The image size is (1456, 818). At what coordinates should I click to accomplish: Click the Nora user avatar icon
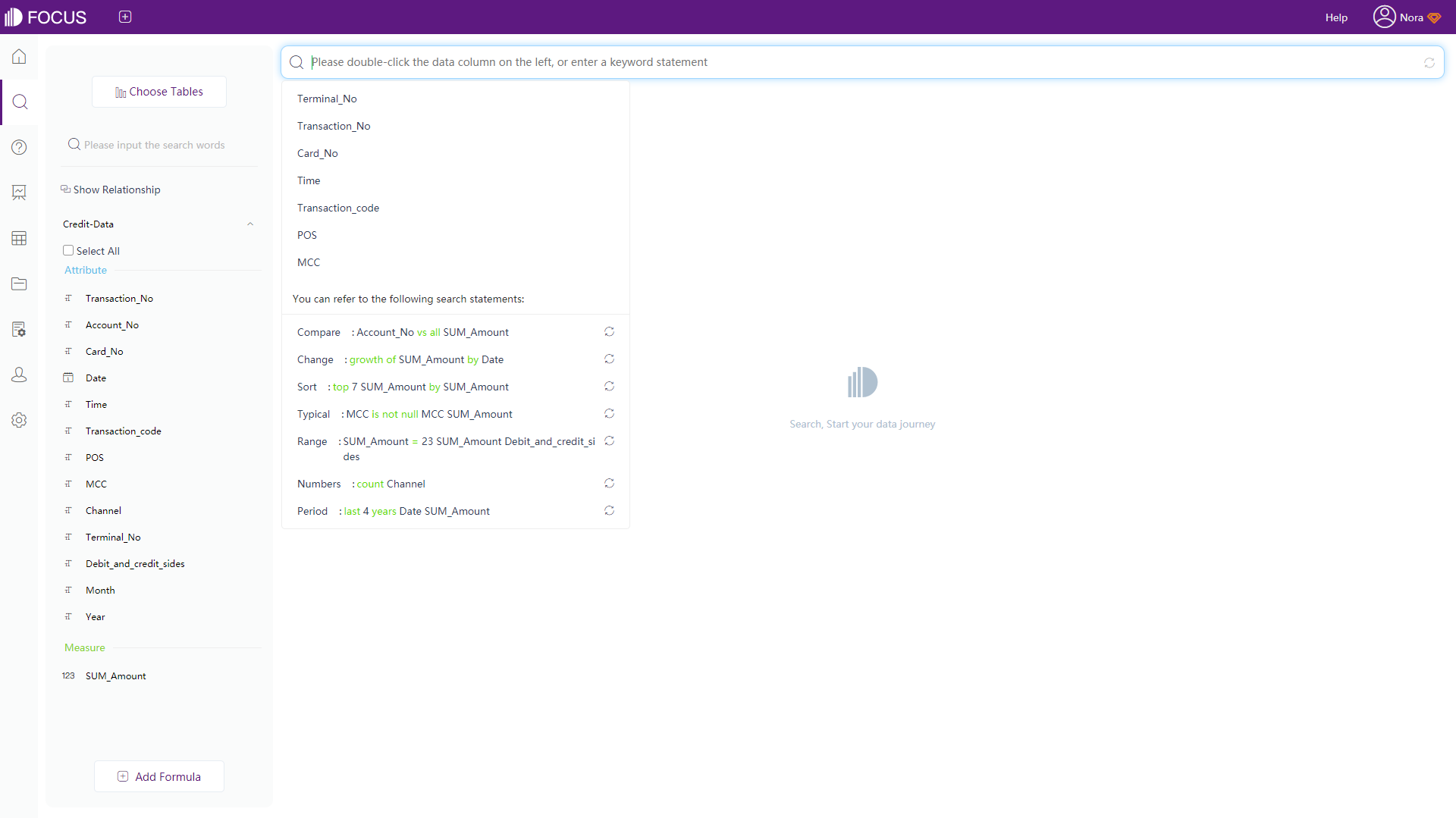point(1384,17)
